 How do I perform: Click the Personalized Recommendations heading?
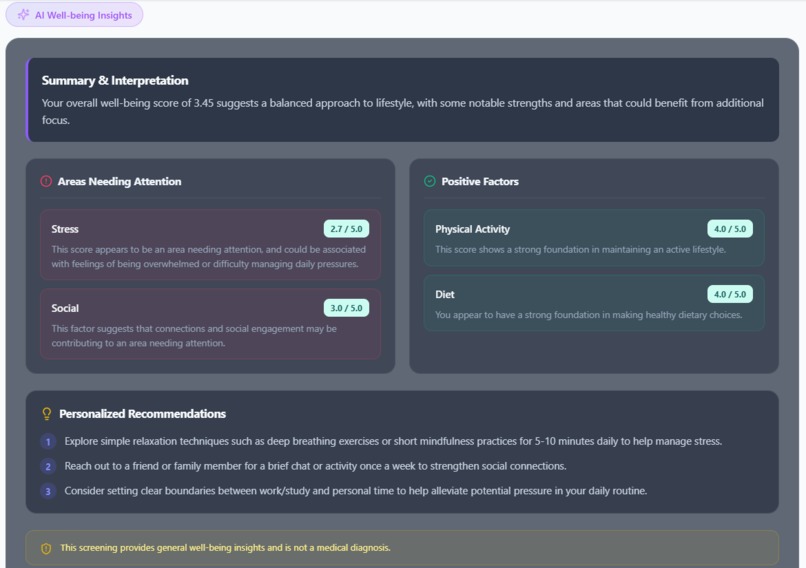point(142,414)
